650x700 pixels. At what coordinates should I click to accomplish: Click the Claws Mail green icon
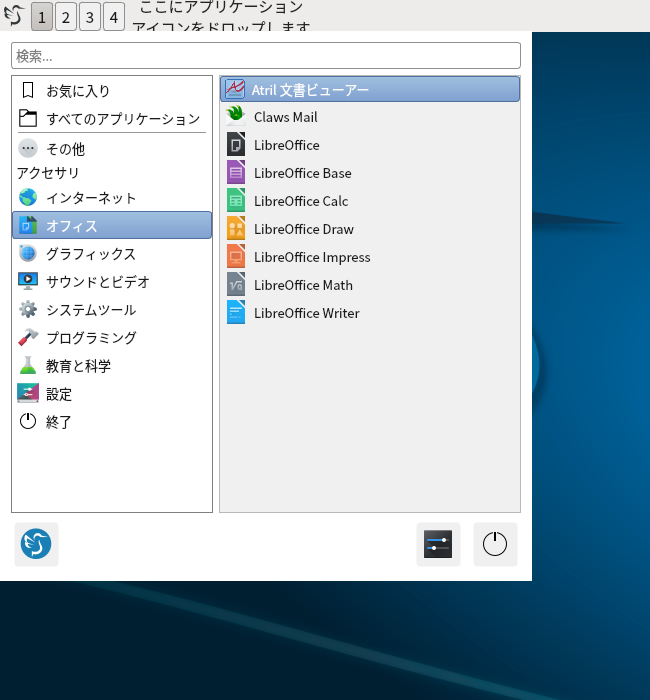[235, 116]
